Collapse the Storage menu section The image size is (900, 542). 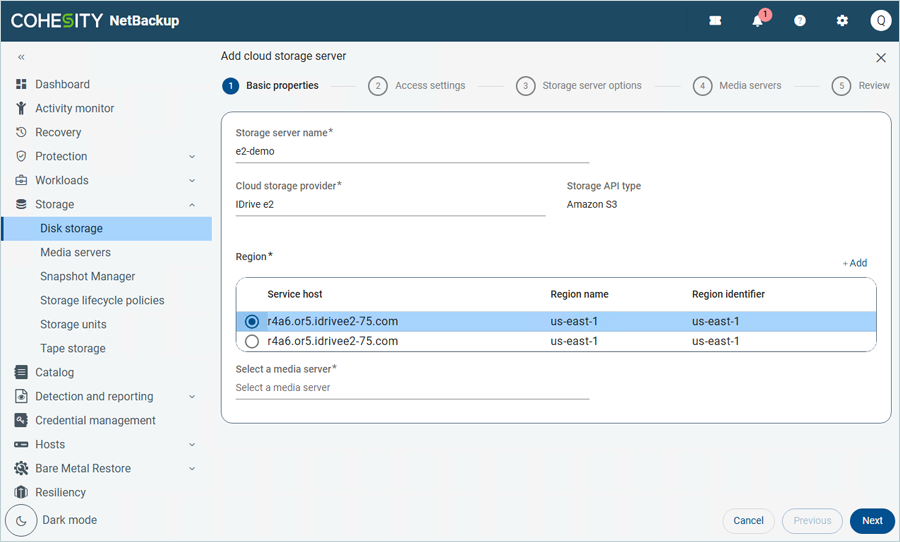click(192, 204)
